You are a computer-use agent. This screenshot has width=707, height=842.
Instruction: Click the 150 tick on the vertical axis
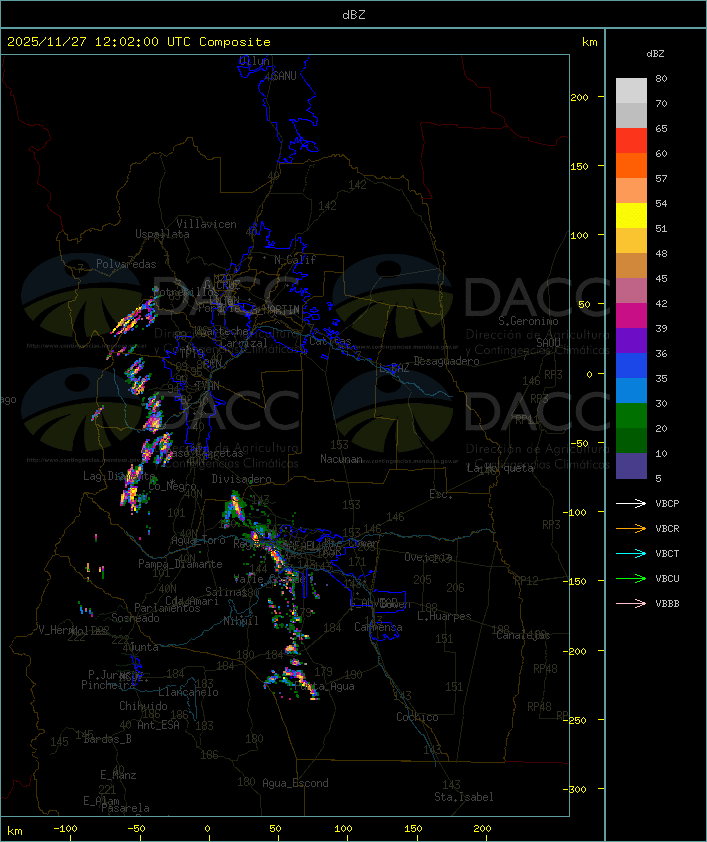click(x=579, y=166)
